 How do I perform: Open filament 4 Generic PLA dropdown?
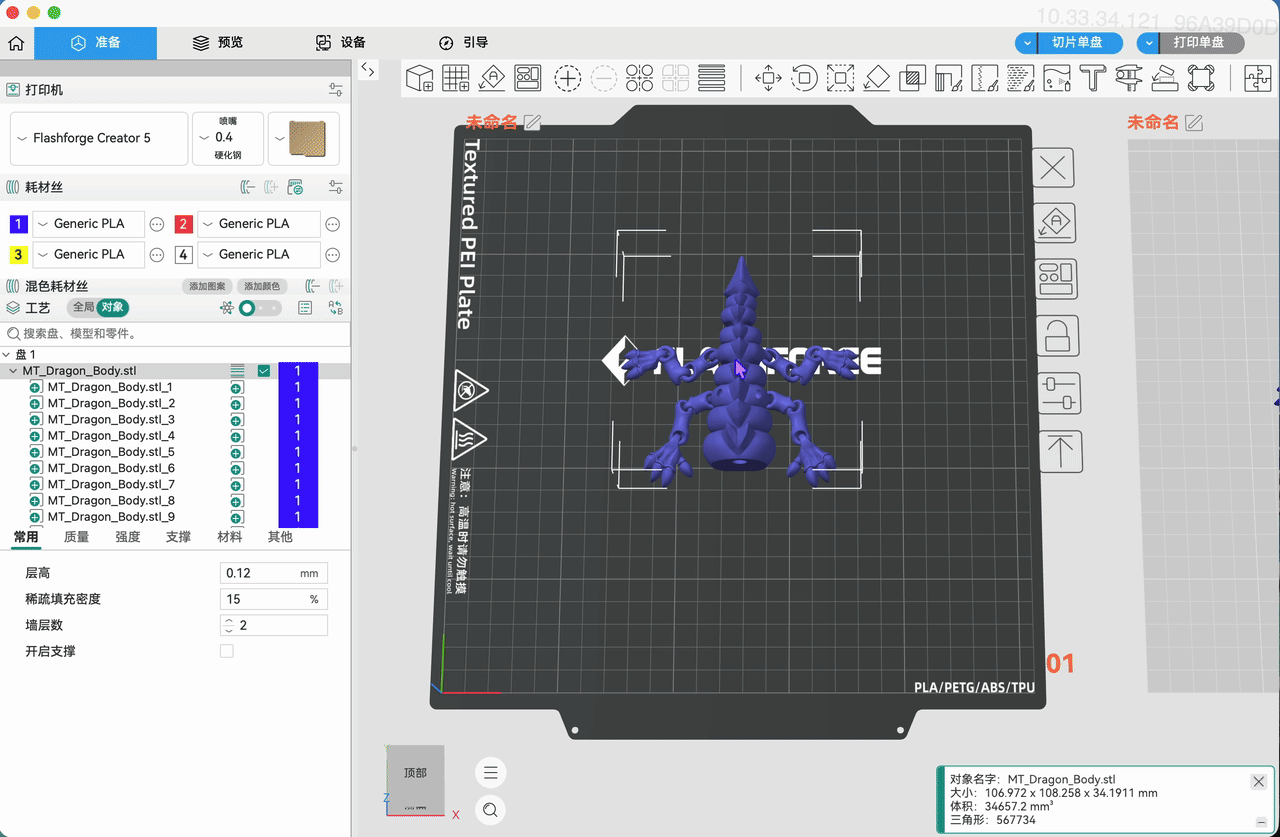259,254
